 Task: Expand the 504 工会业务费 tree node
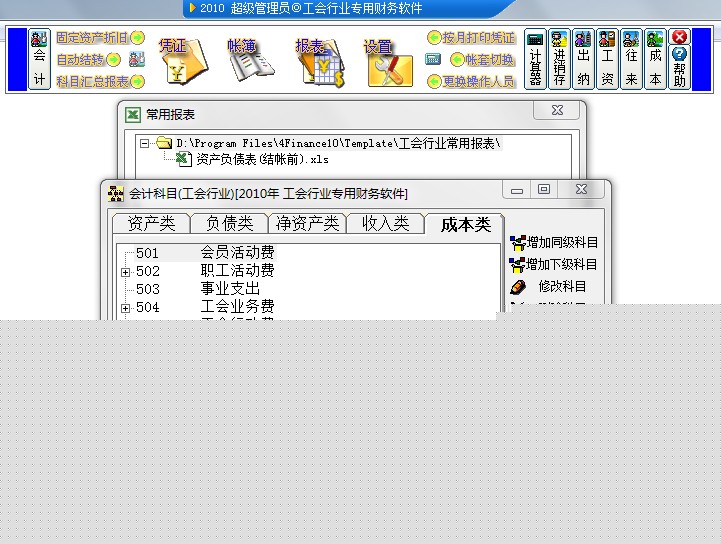(x=126, y=308)
